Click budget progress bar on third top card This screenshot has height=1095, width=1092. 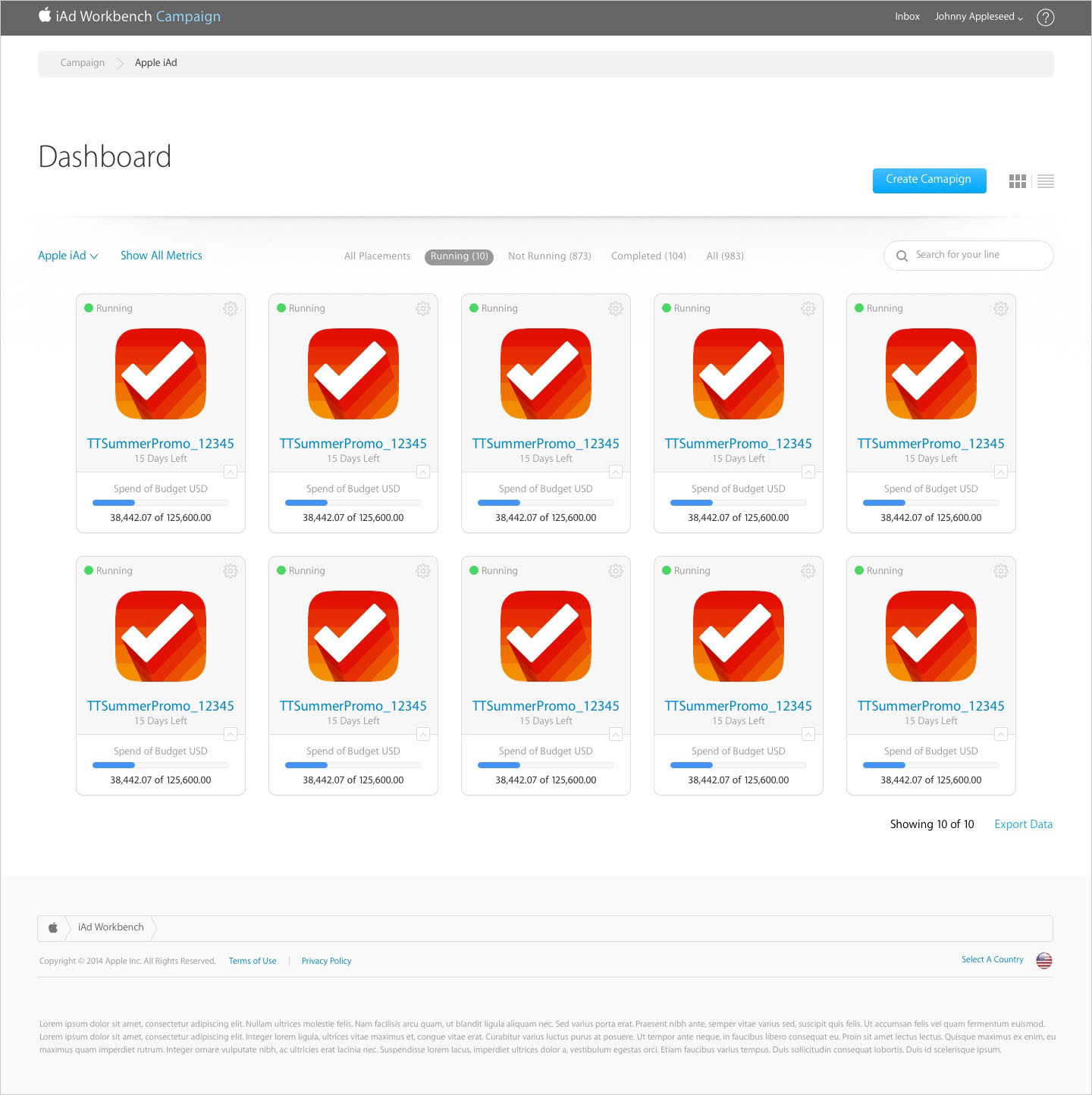coord(545,503)
